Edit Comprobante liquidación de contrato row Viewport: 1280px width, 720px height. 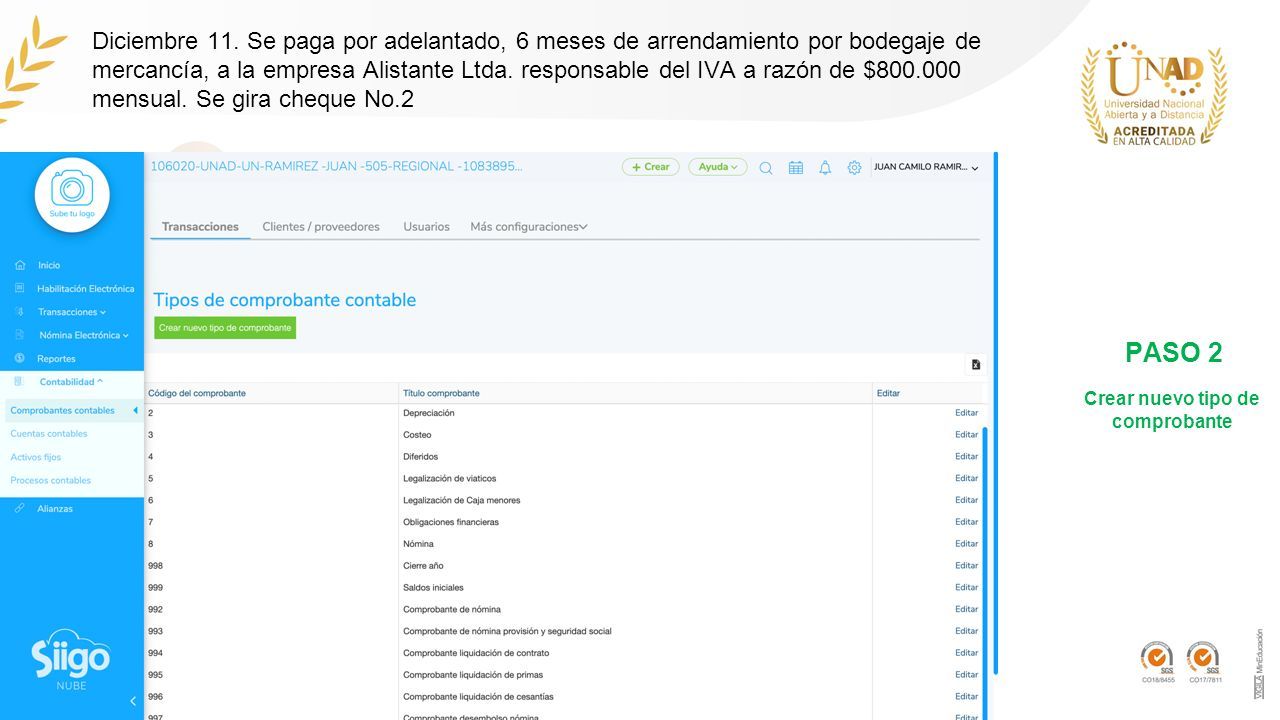(x=966, y=653)
